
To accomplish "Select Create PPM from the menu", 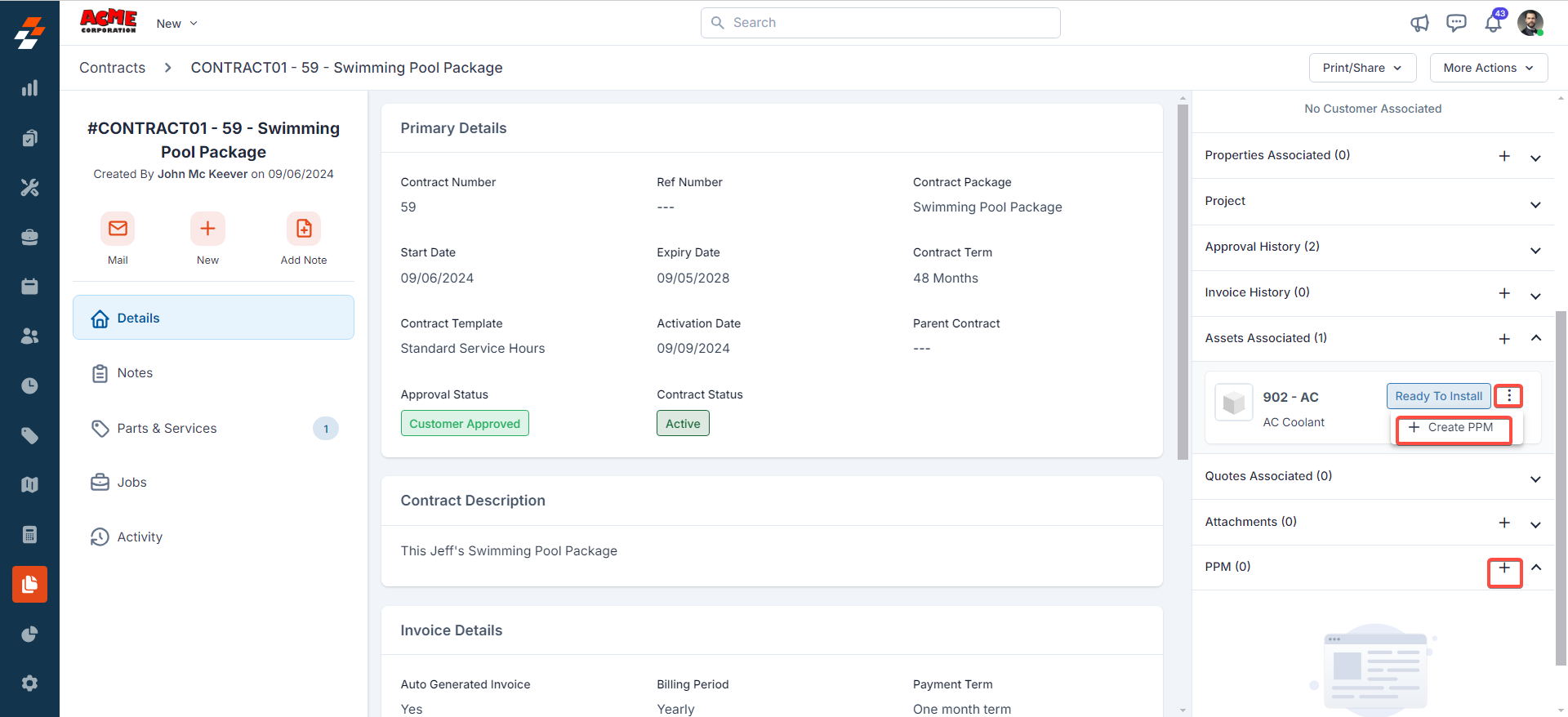I will [1453, 428].
